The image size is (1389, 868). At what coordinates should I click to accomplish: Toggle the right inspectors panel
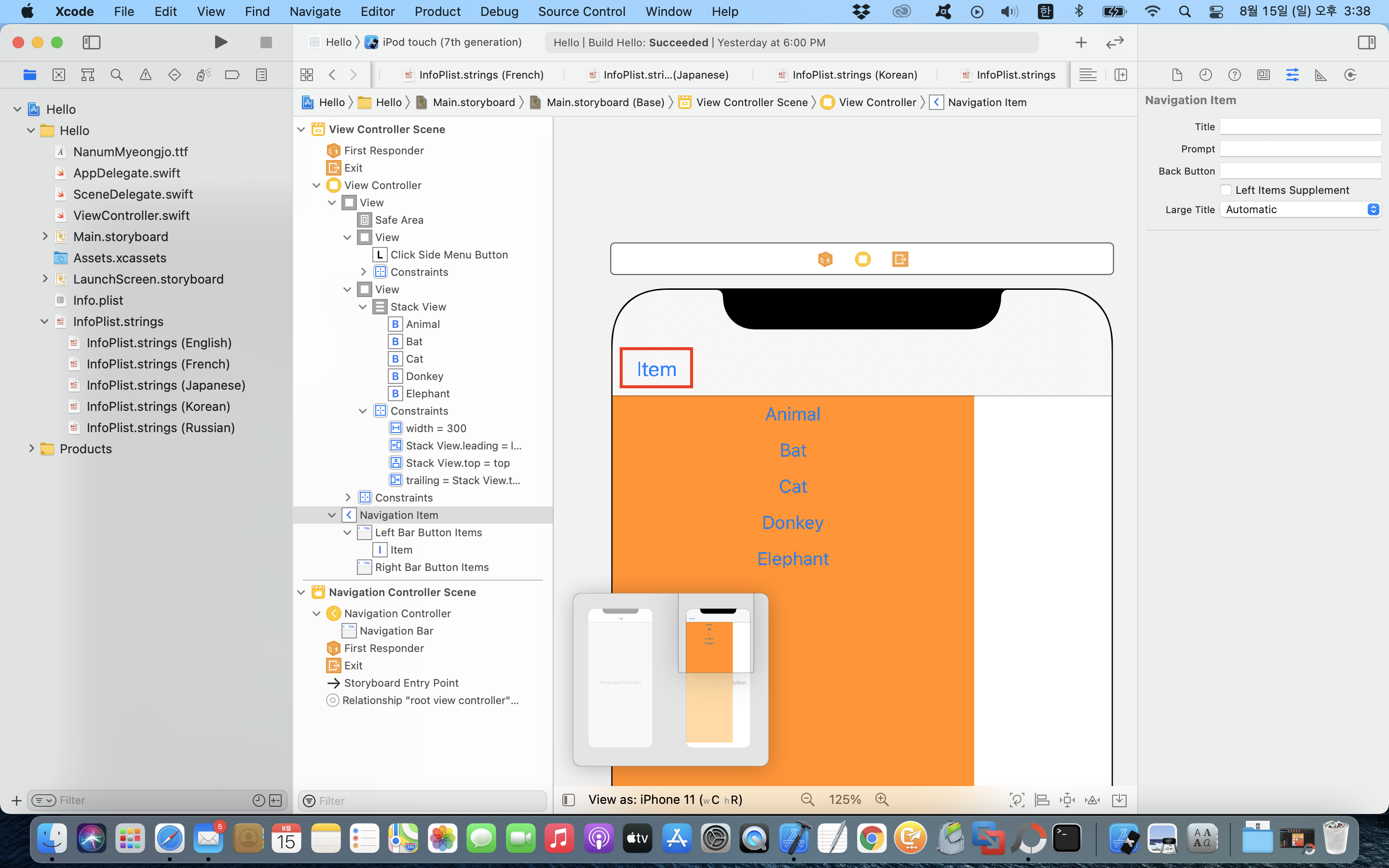coord(1367,42)
